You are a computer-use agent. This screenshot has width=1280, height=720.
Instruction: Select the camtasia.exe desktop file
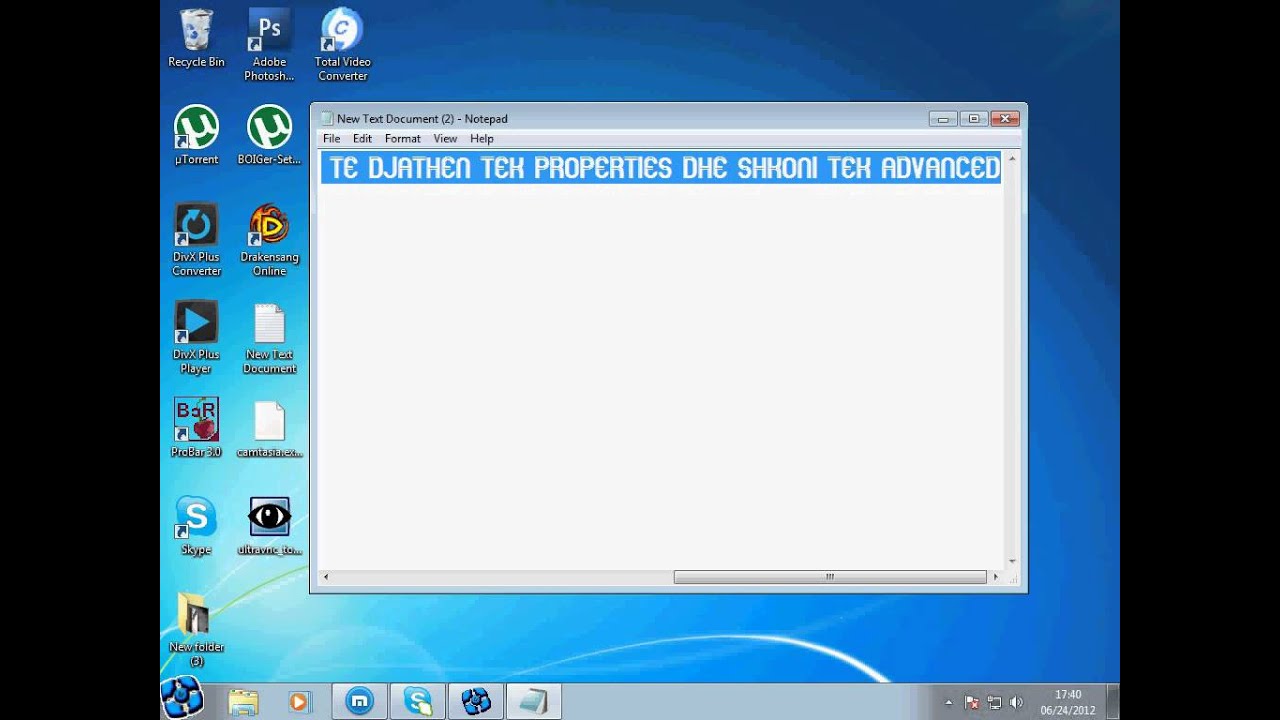269,428
